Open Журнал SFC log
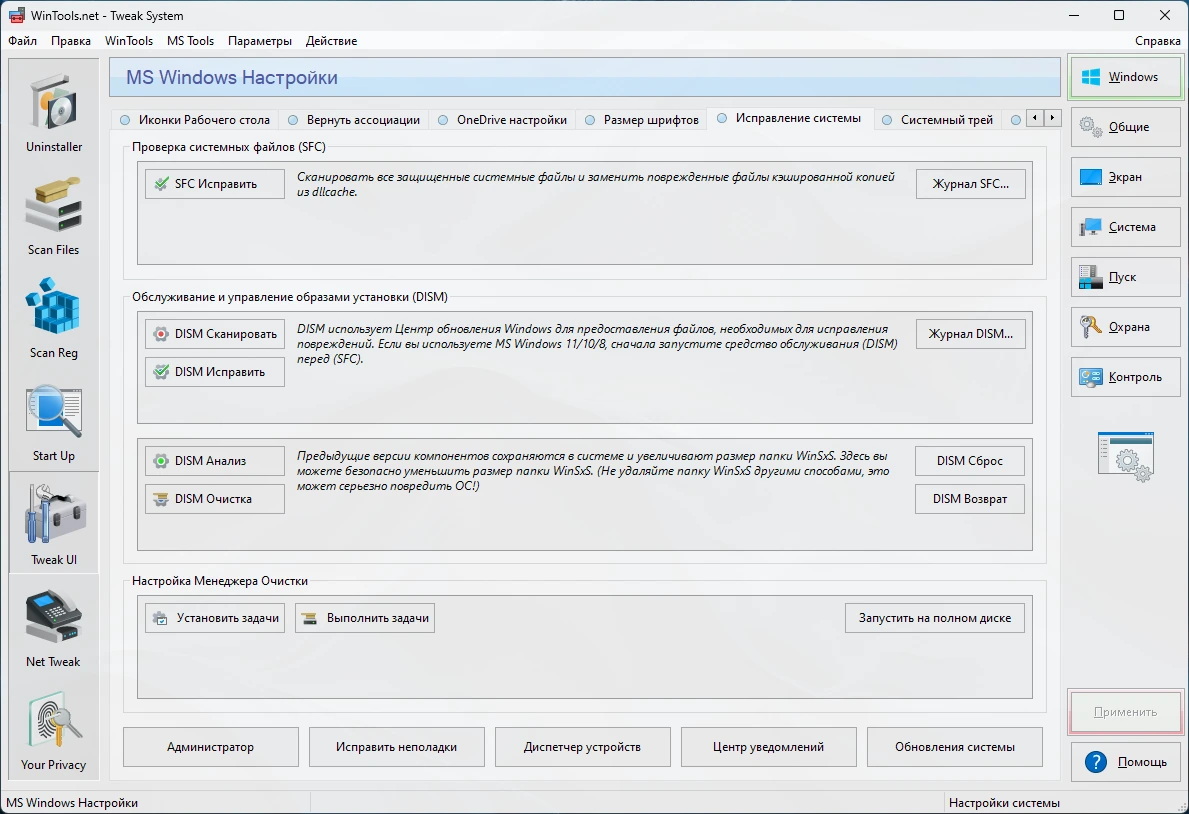Screen dimensions: 1189x814 (971, 184)
